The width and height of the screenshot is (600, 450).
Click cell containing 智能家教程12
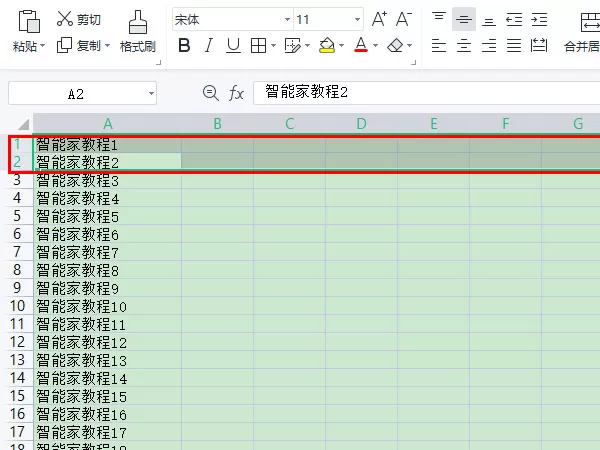point(108,342)
